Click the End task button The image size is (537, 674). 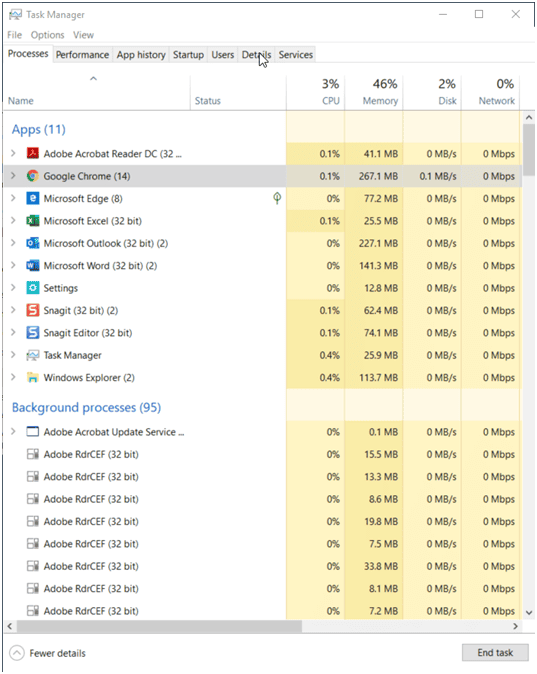coord(495,653)
